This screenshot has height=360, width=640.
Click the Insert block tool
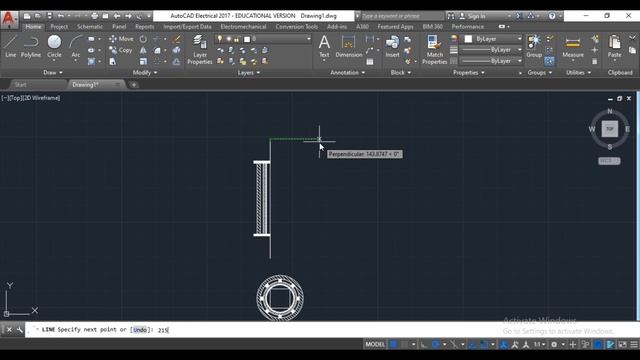(x=392, y=47)
